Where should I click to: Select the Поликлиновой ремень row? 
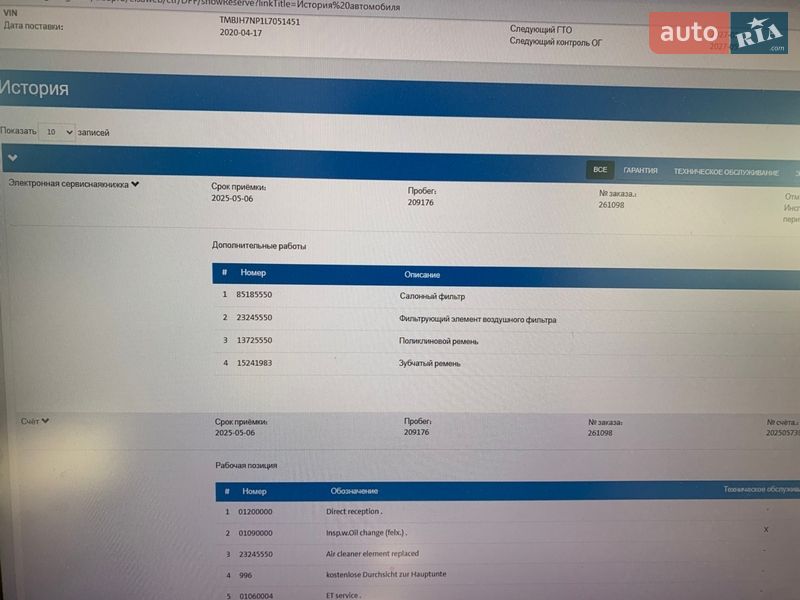pos(438,341)
